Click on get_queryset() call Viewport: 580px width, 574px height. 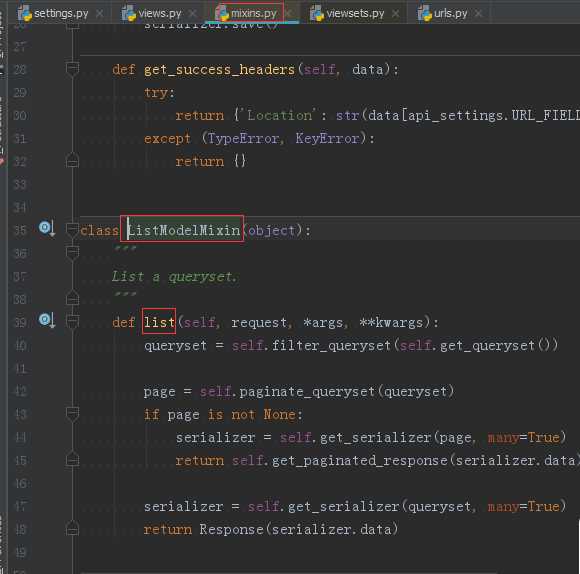tap(495, 345)
